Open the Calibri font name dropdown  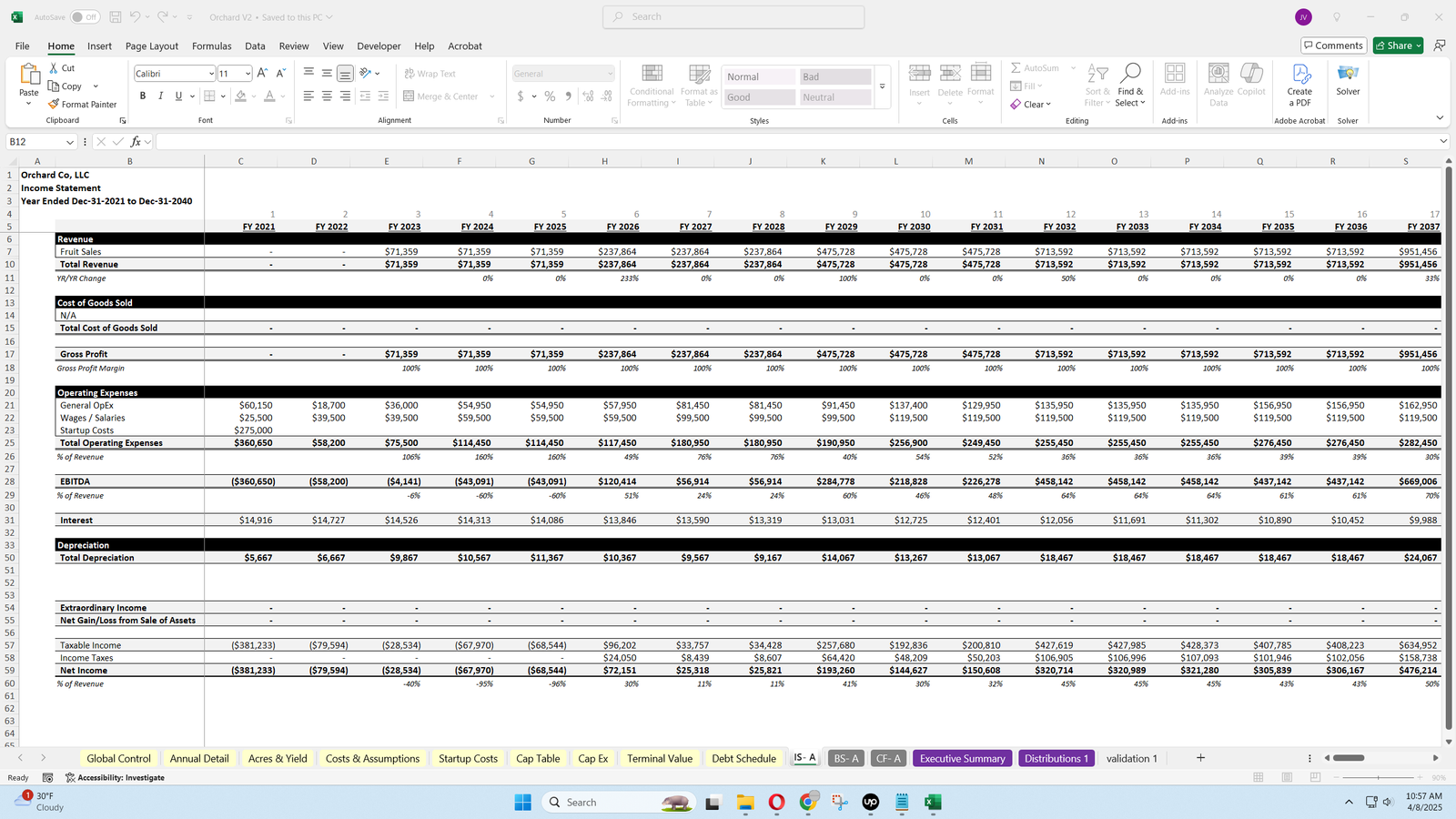point(211,74)
